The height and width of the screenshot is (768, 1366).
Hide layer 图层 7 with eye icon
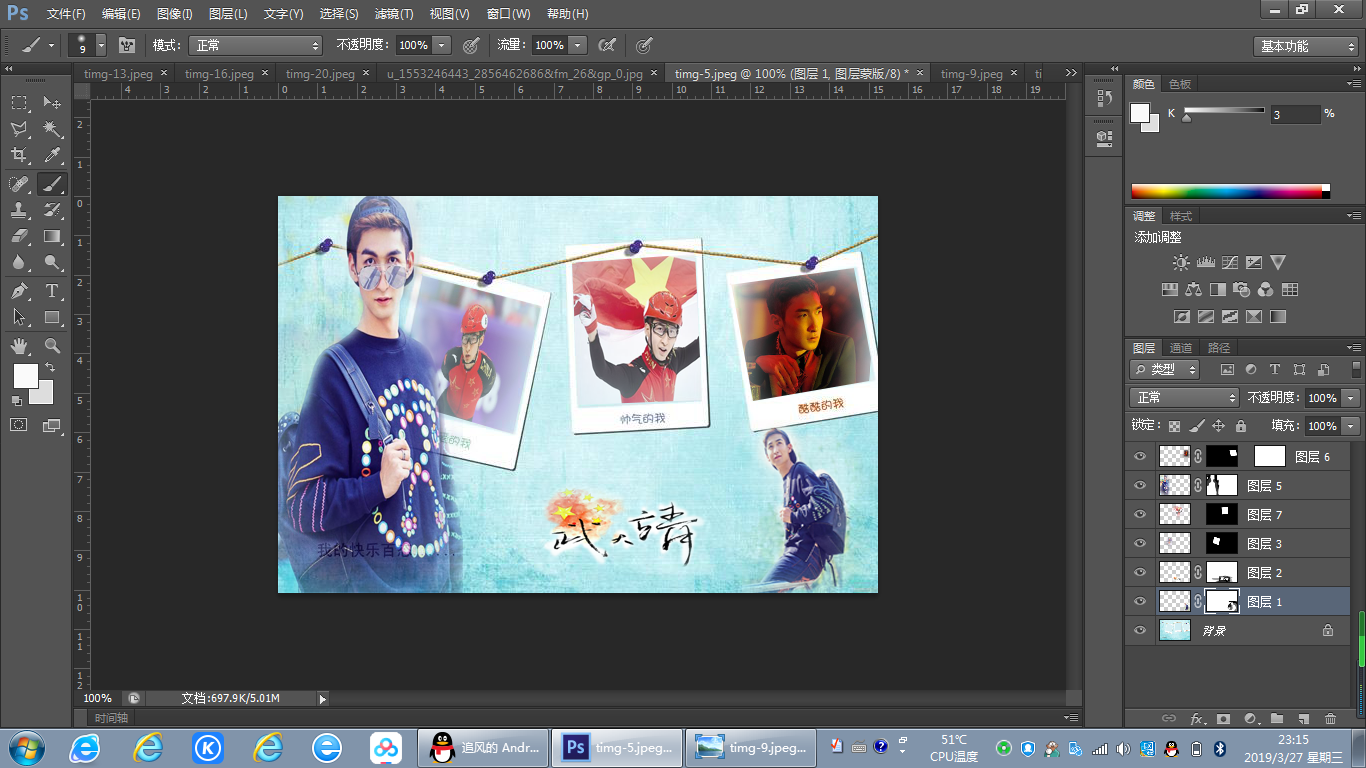tap(1140, 514)
